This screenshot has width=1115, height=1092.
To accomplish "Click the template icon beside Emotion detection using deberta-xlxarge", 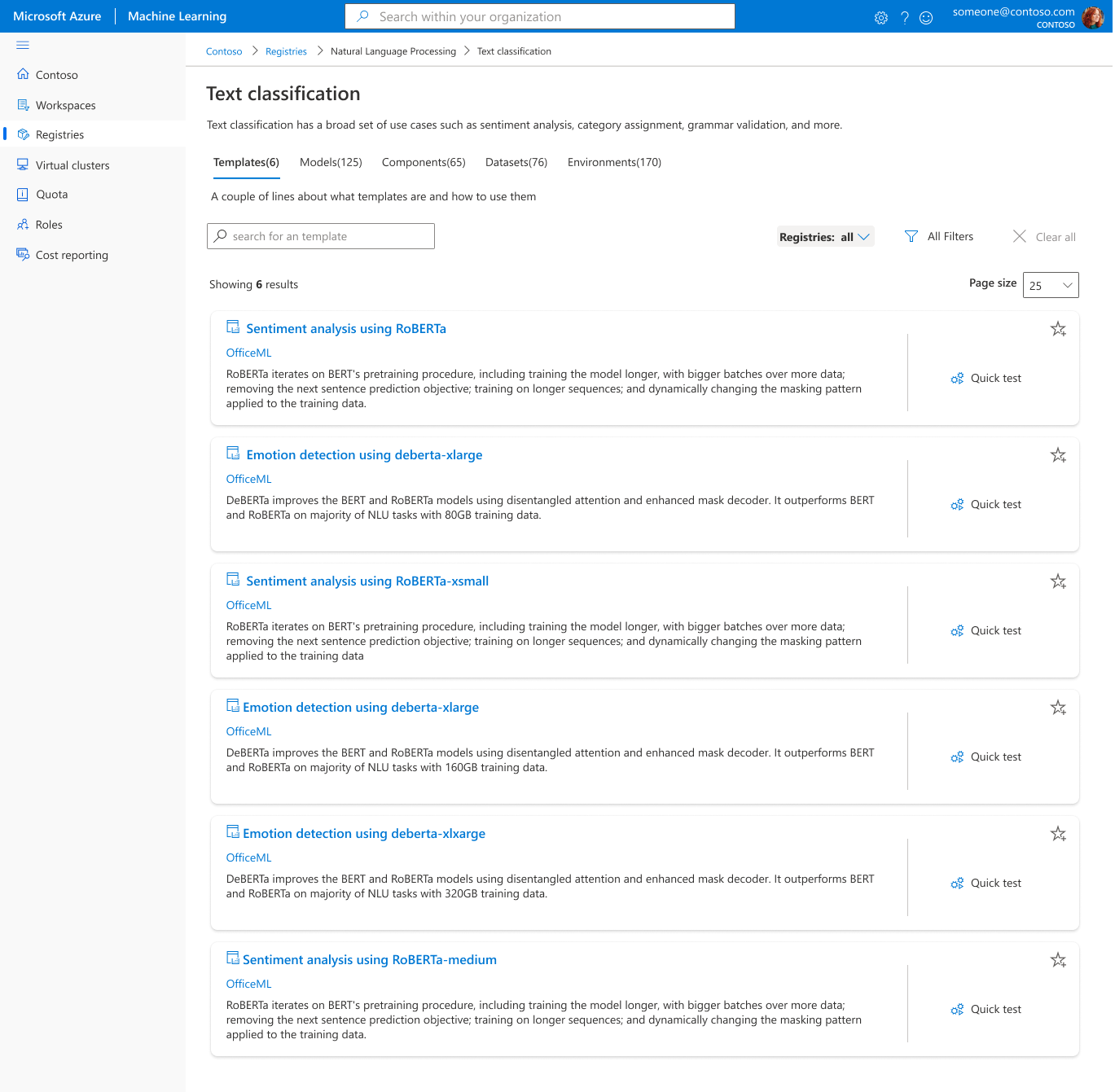I will (233, 832).
